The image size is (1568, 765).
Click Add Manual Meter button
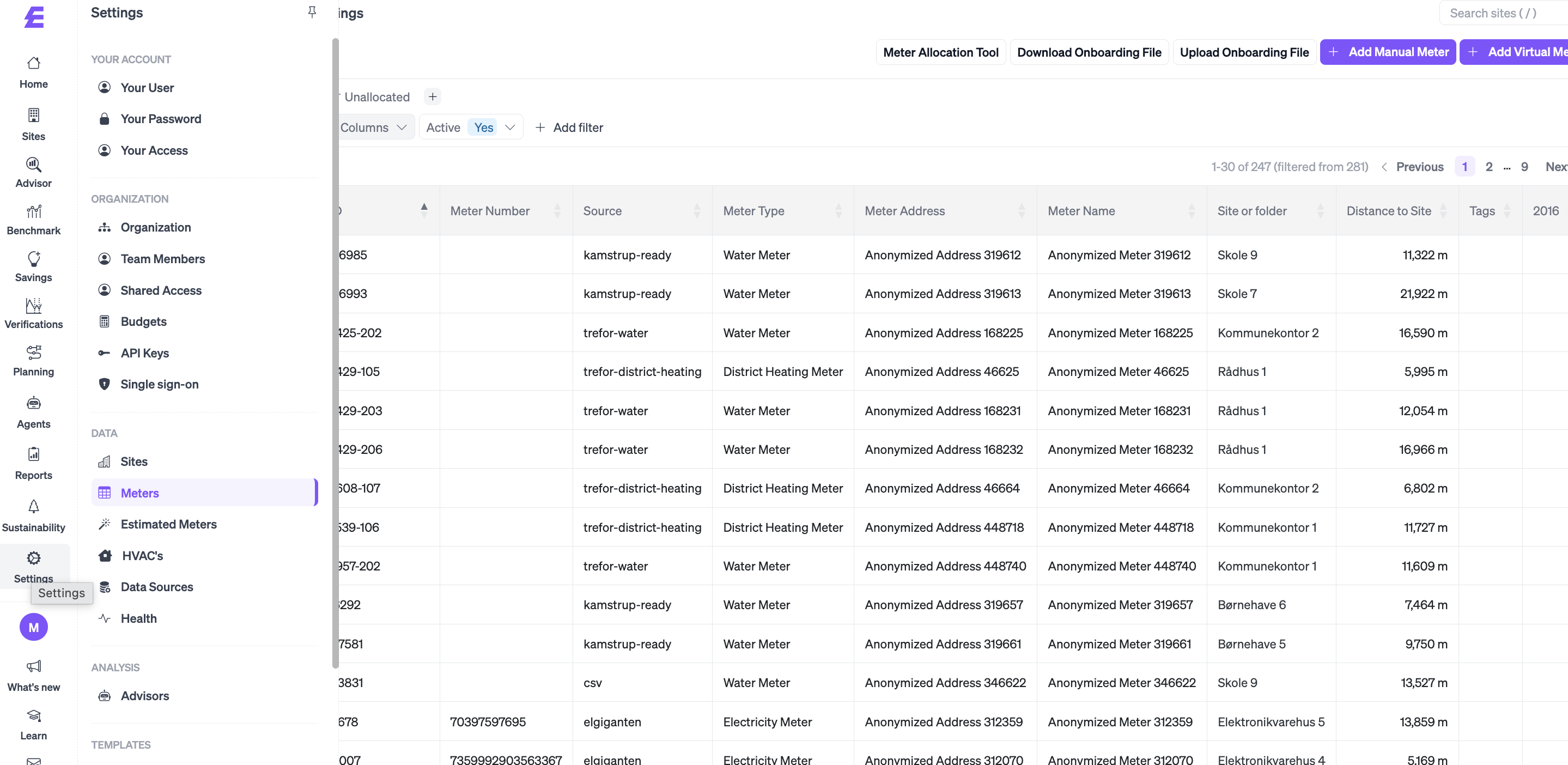1388,52
